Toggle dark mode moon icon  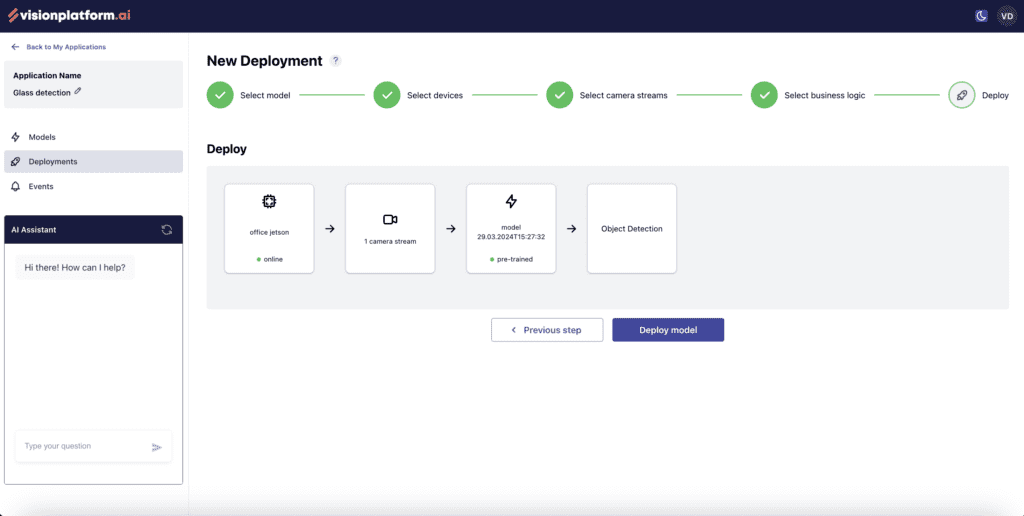[x=981, y=16]
